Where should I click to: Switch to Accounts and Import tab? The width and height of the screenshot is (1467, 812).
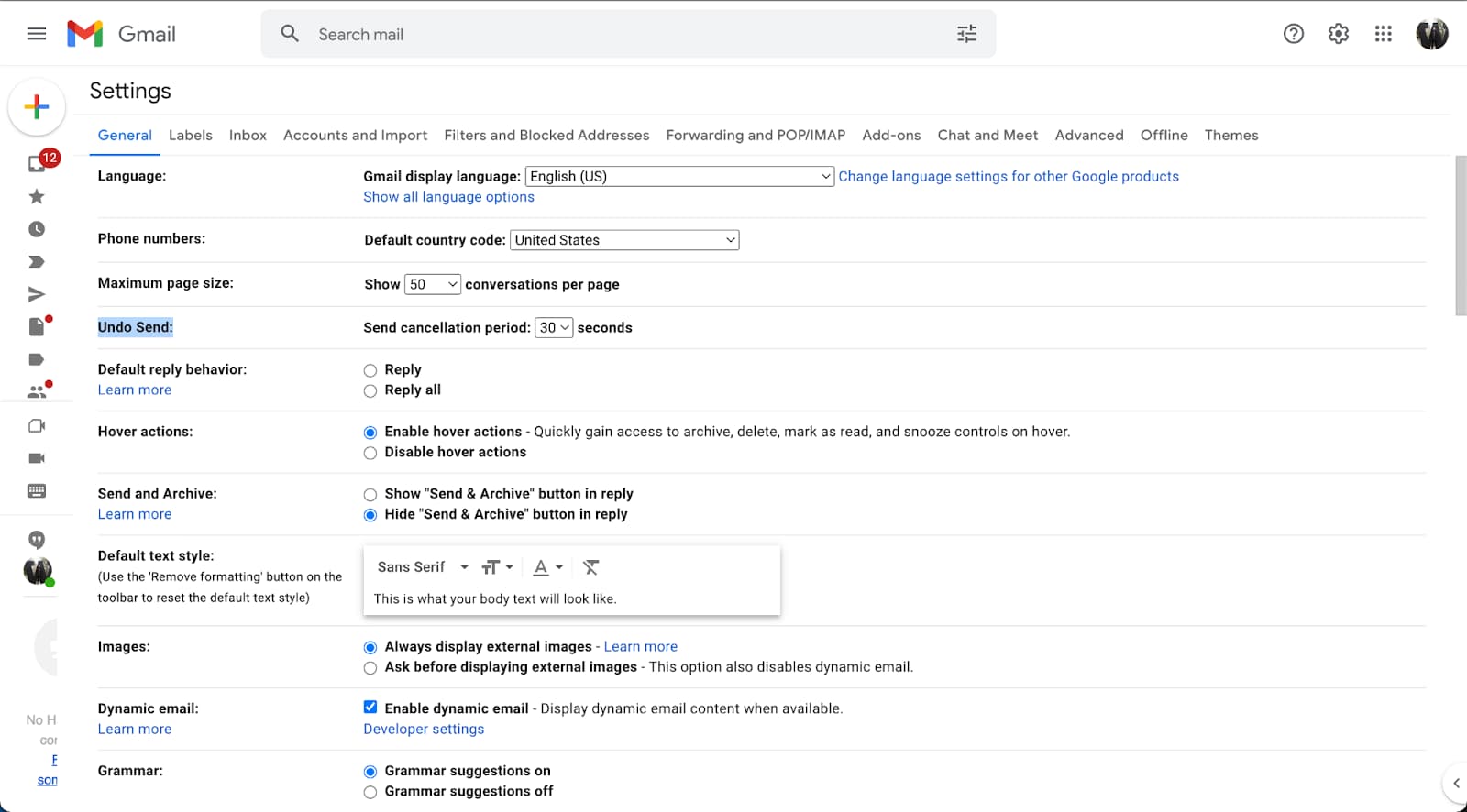[x=356, y=135]
